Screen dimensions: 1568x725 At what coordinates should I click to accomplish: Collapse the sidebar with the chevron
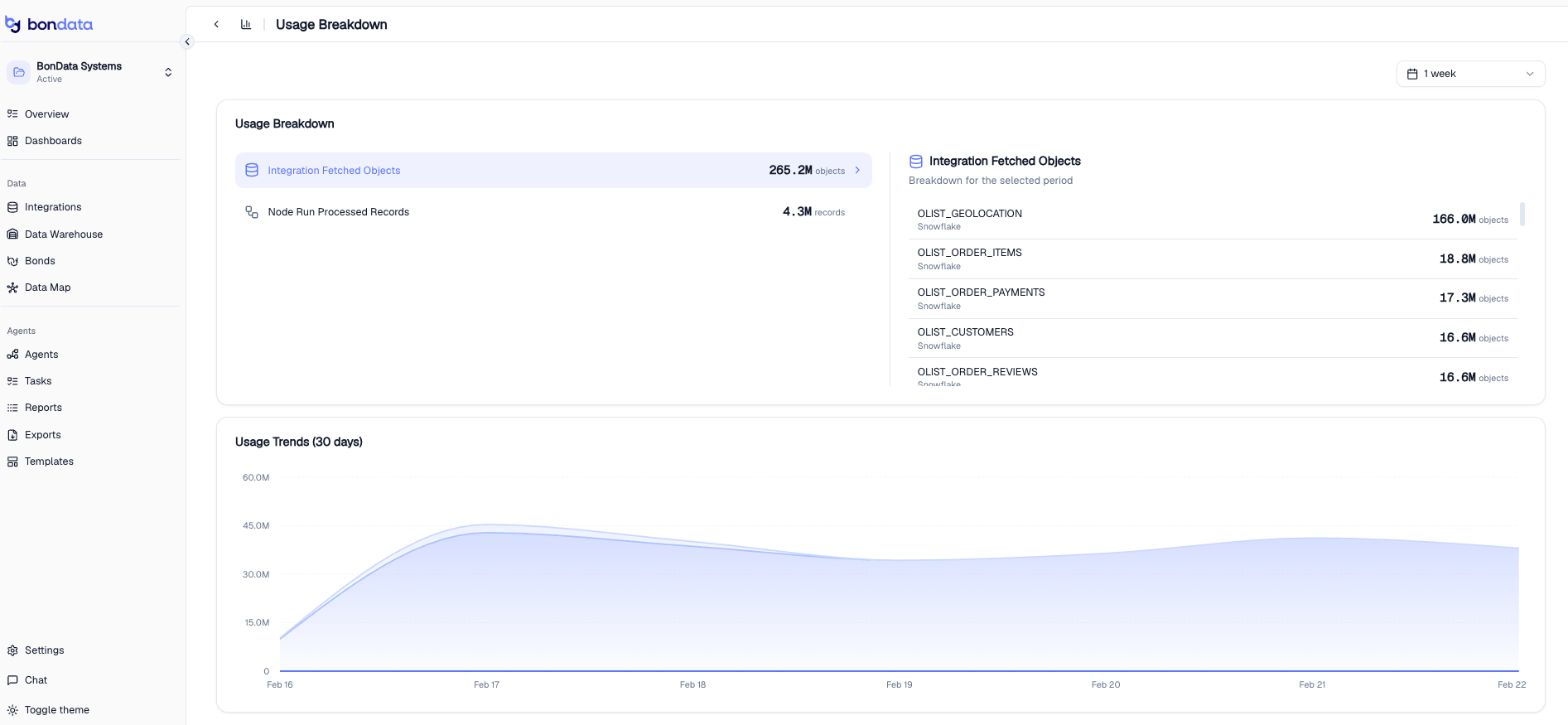click(x=187, y=41)
